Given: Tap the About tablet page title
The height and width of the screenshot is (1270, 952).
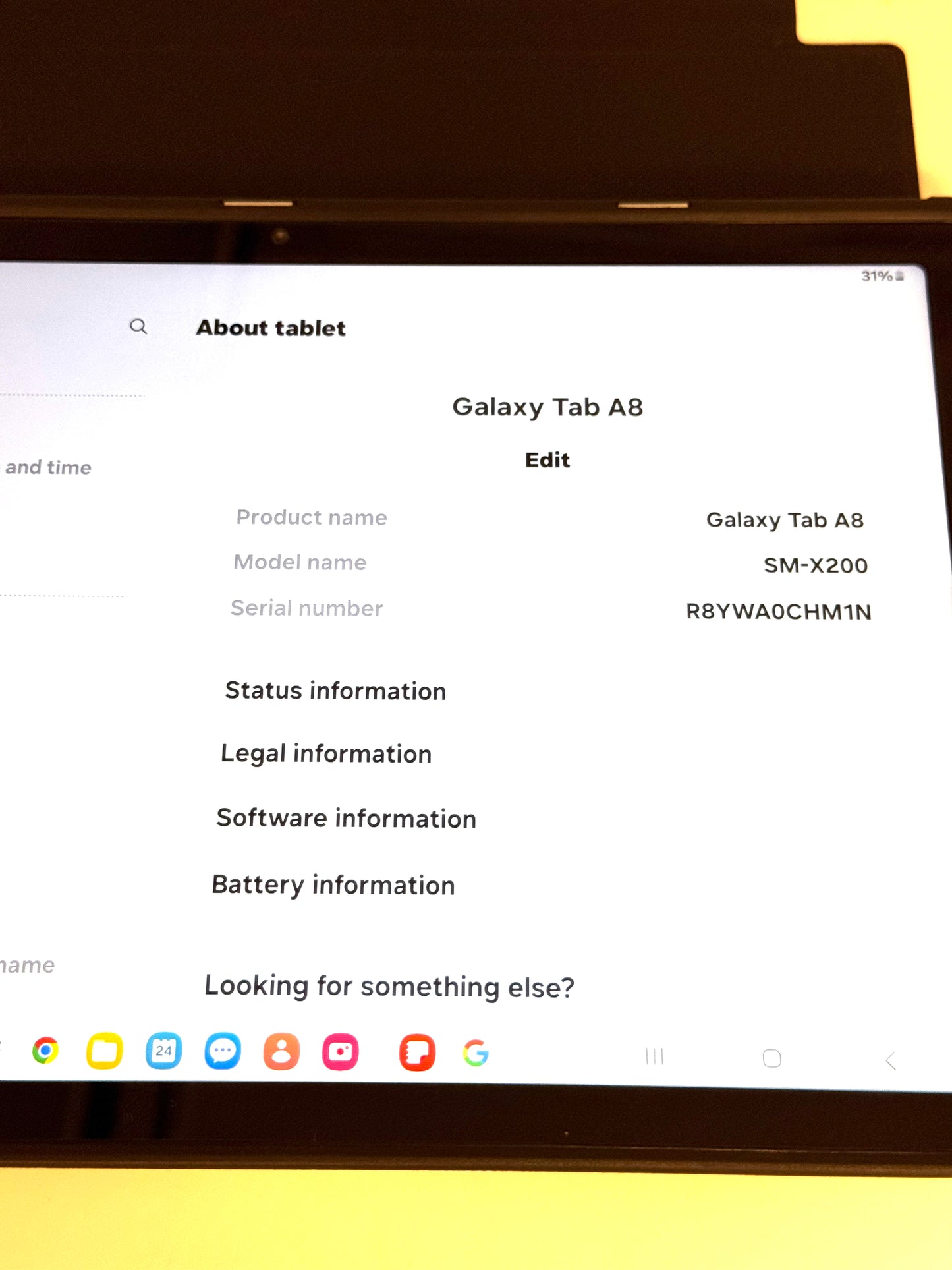Looking at the screenshot, I should (x=271, y=328).
